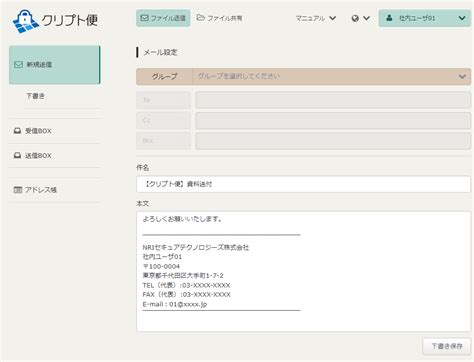Click the 件名 subject input field
Image resolution: width=474 pixels, height=362 pixels.
click(x=303, y=184)
